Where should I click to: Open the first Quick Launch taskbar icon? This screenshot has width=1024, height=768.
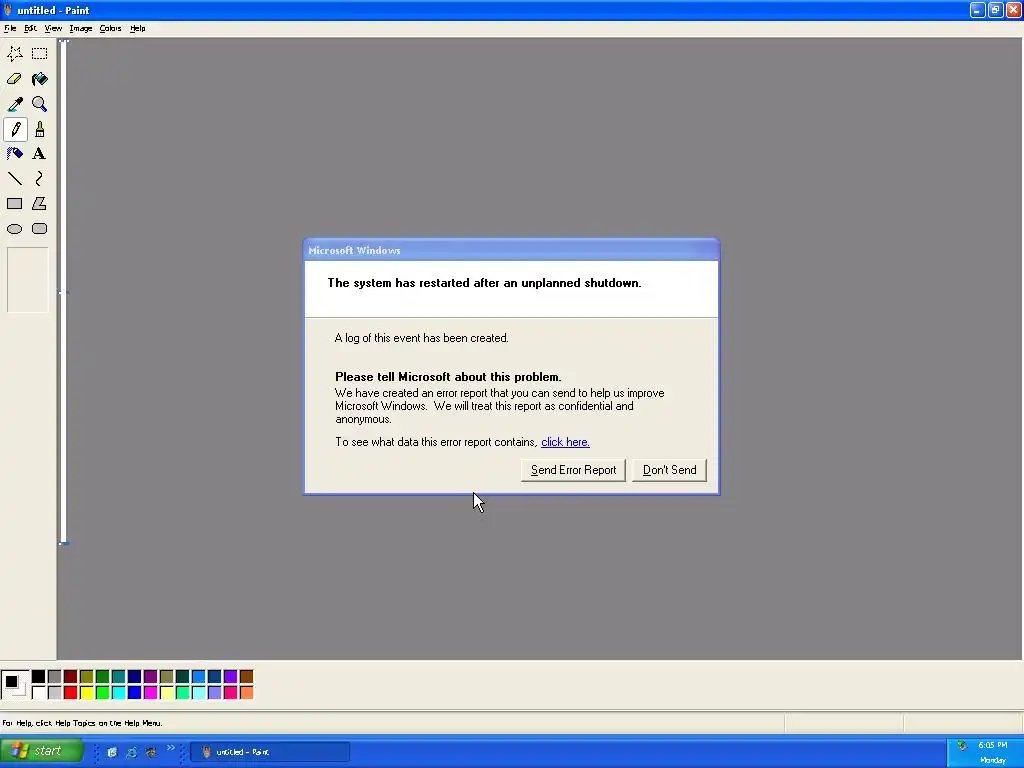(x=112, y=752)
